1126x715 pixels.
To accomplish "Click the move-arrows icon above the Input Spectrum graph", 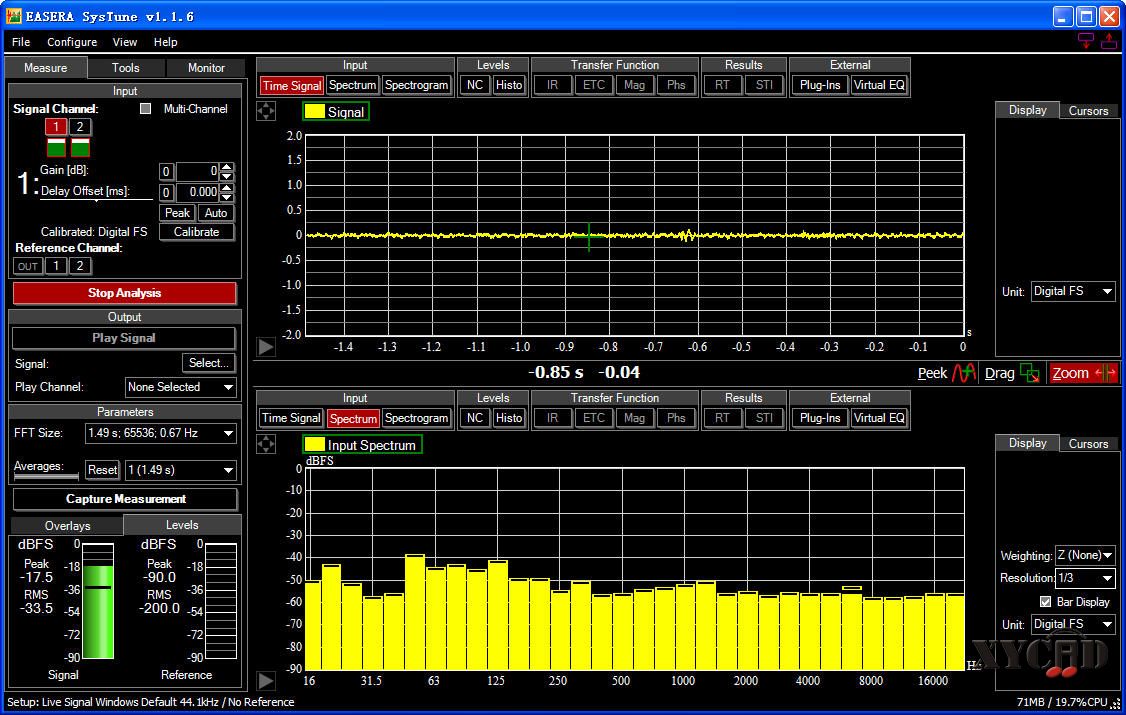I will click(266, 444).
